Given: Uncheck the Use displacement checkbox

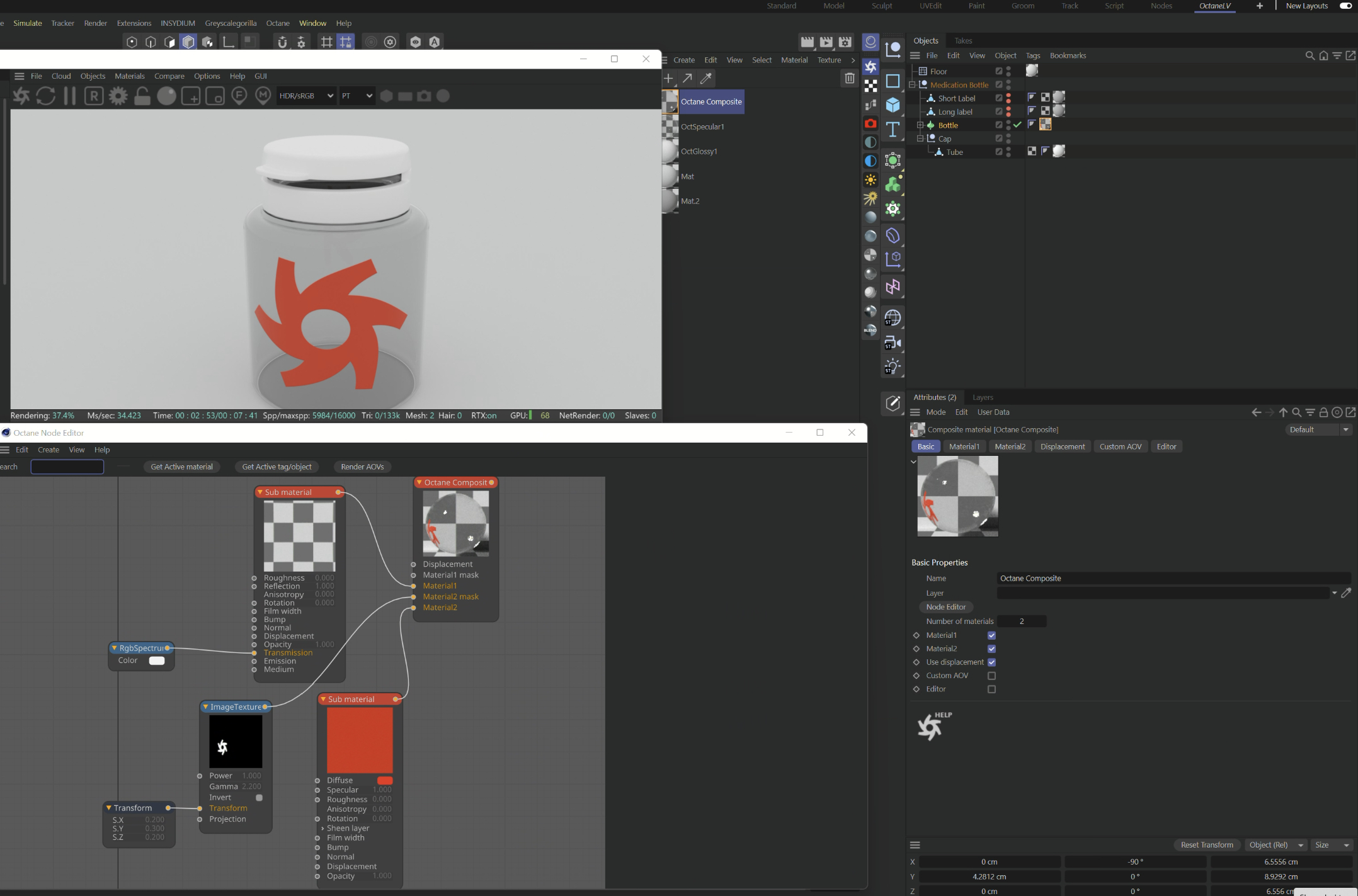Looking at the screenshot, I should (x=991, y=662).
